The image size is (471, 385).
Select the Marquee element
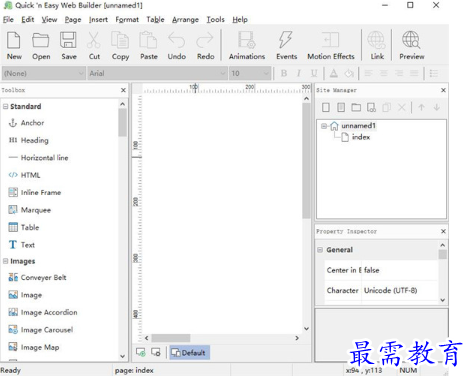[30, 210]
